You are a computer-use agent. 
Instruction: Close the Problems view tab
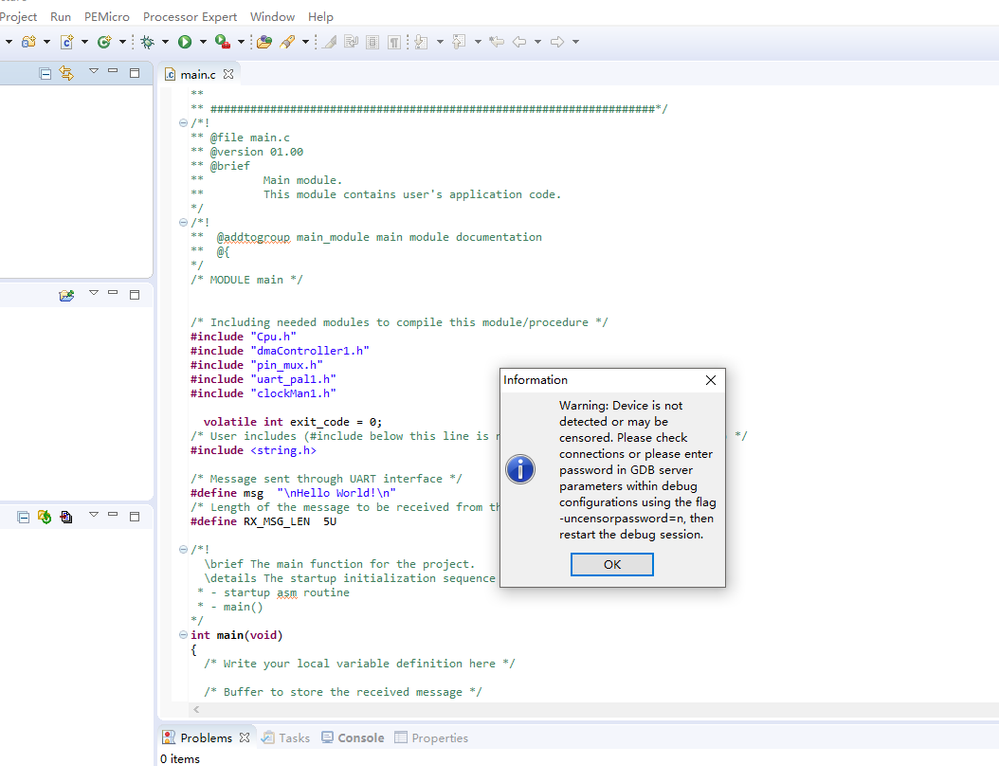pyautogui.click(x=244, y=738)
